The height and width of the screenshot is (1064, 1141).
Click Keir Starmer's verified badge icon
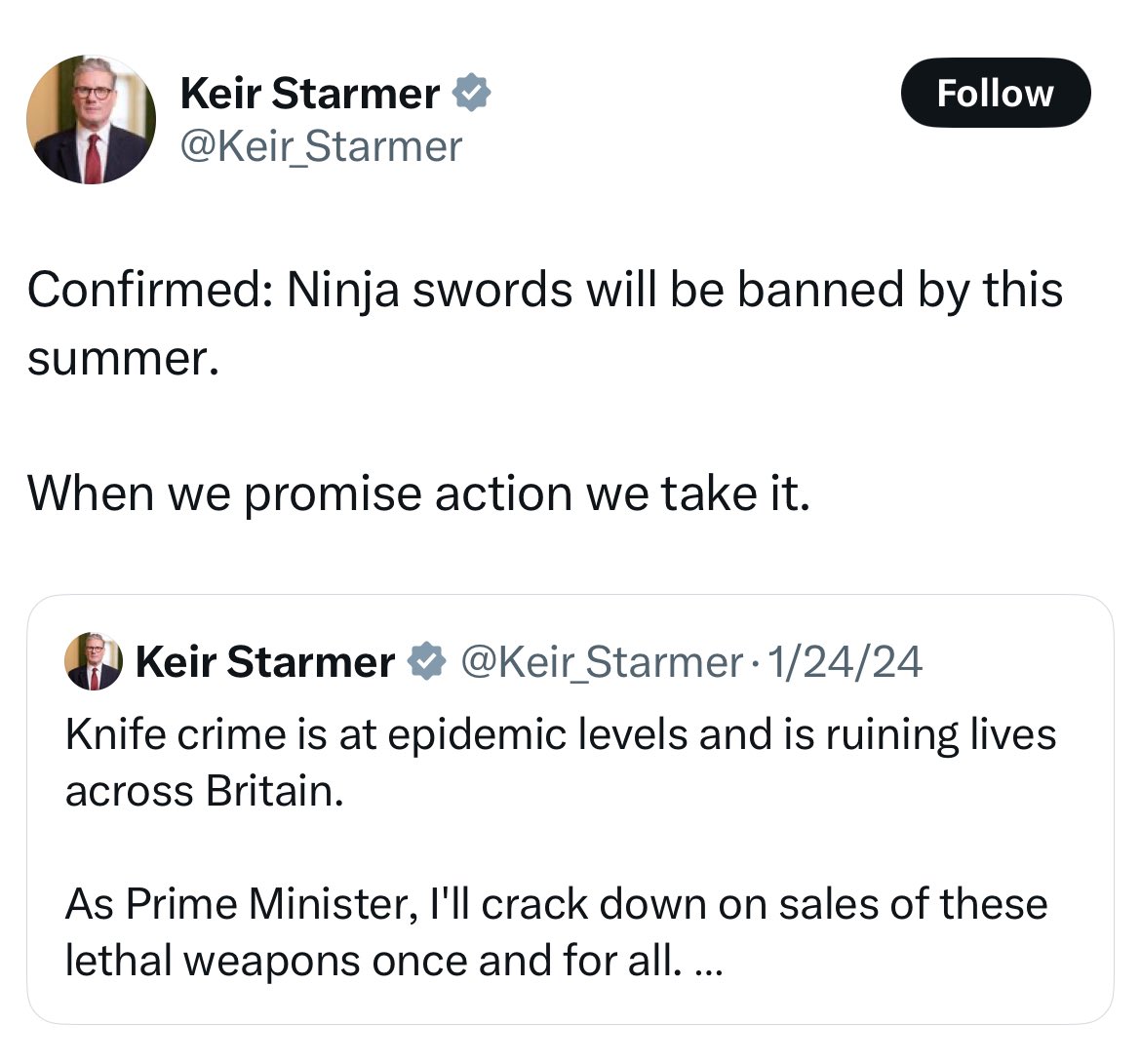pos(474,93)
